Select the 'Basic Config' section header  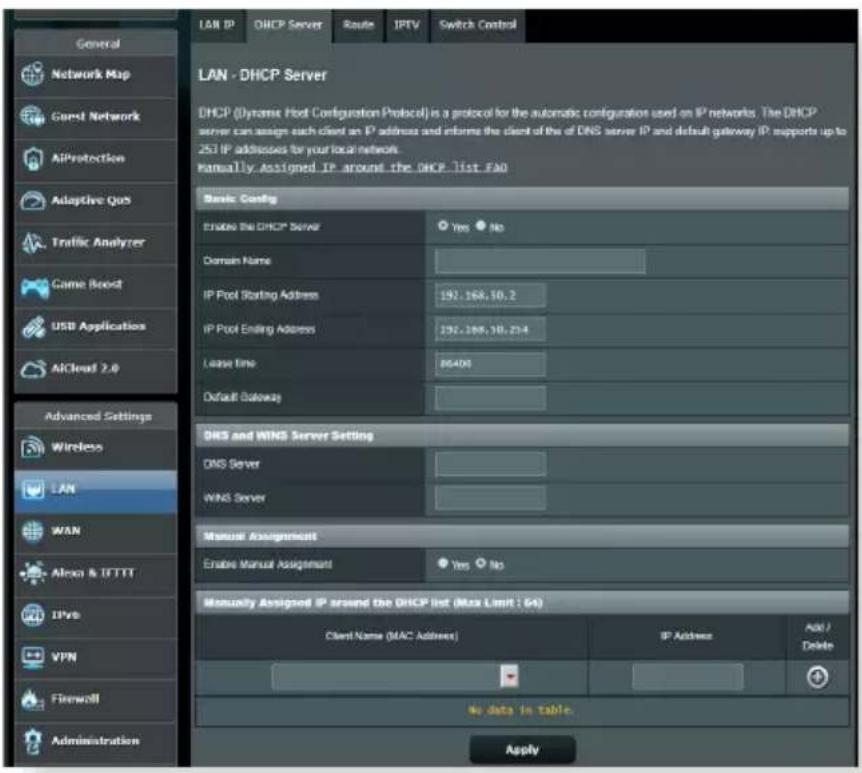(522, 198)
